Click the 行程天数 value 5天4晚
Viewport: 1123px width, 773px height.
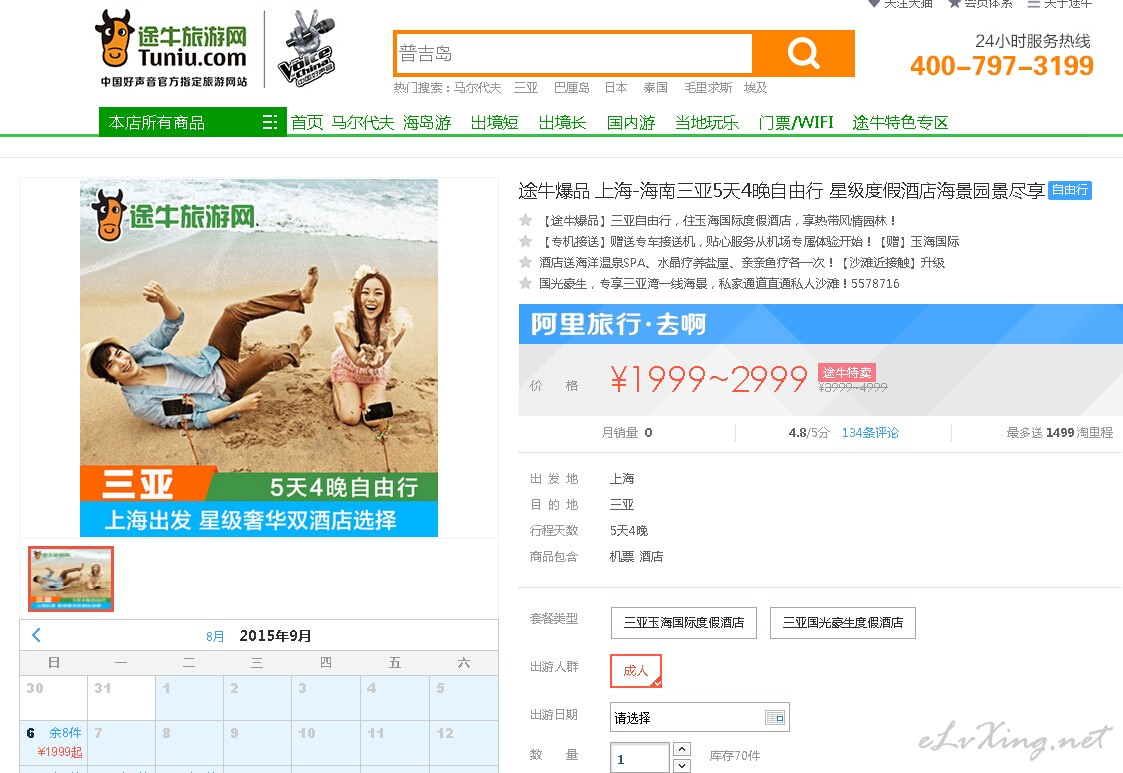tap(628, 530)
